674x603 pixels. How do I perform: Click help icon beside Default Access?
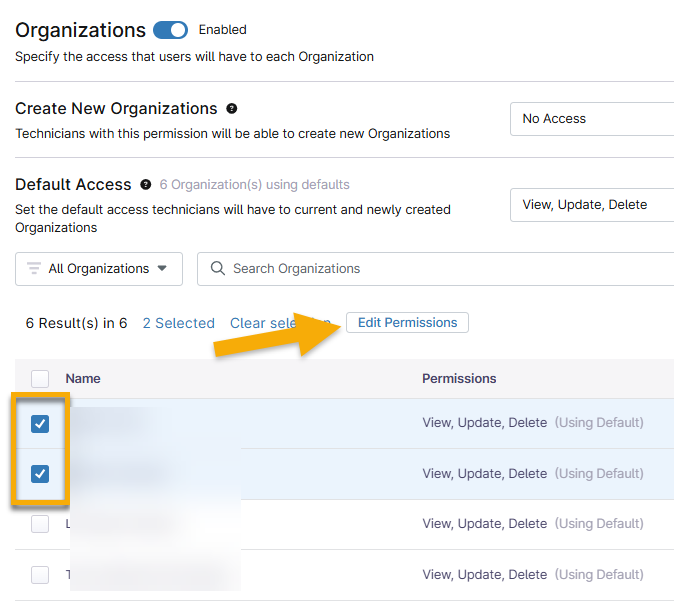(x=146, y=185)
